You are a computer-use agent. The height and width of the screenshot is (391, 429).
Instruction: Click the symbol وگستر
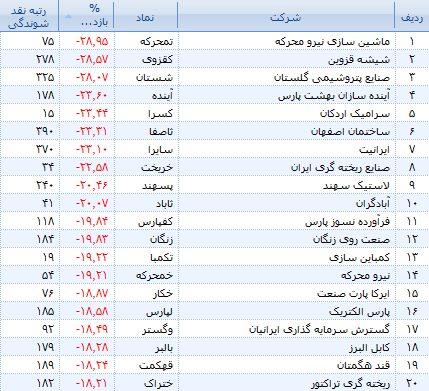(158, 329)
